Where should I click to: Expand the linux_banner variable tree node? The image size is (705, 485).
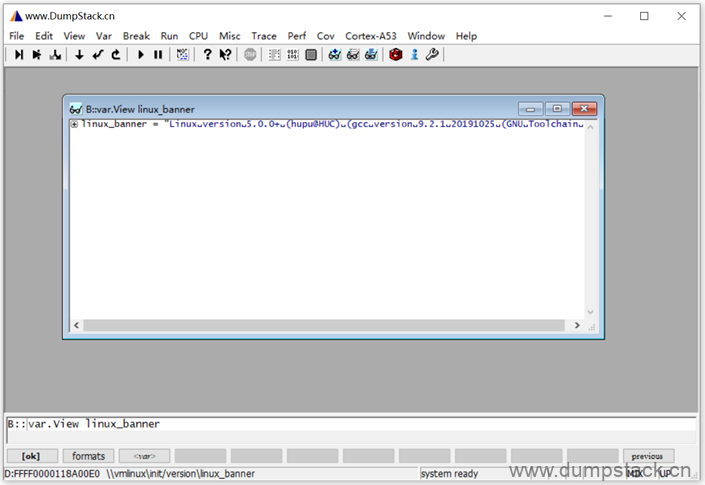[75, 124]
